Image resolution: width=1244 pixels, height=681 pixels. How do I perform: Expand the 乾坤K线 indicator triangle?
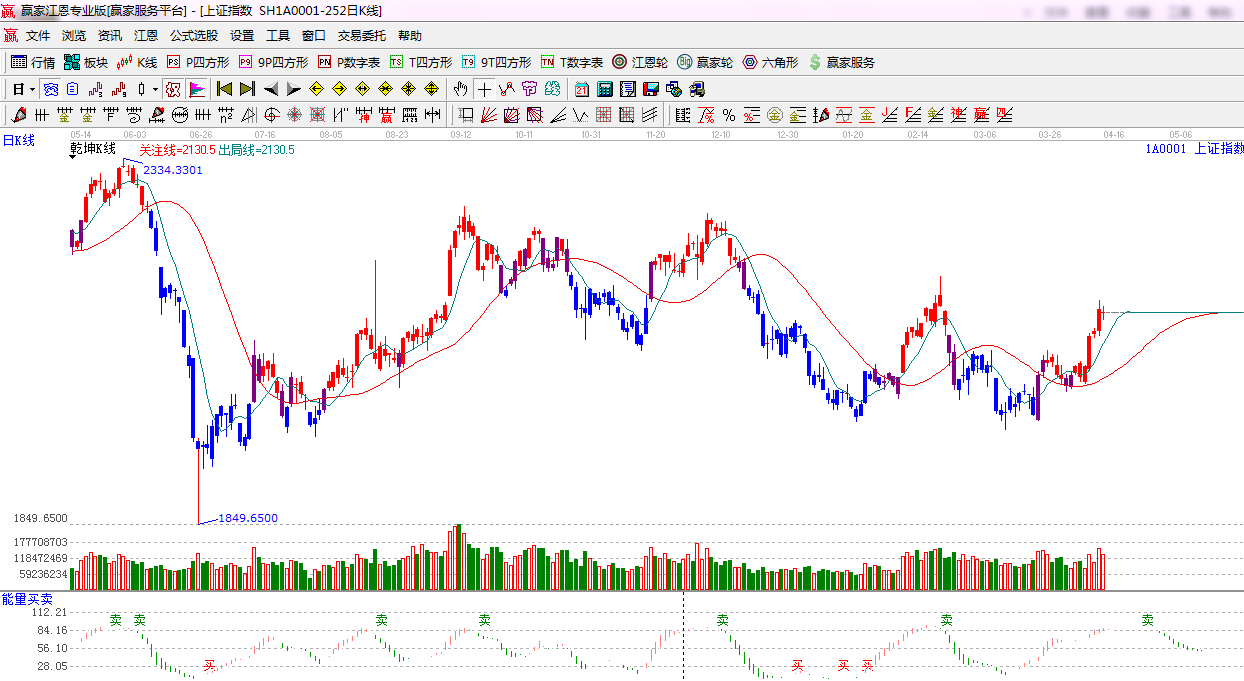click(x=74, y=158)
